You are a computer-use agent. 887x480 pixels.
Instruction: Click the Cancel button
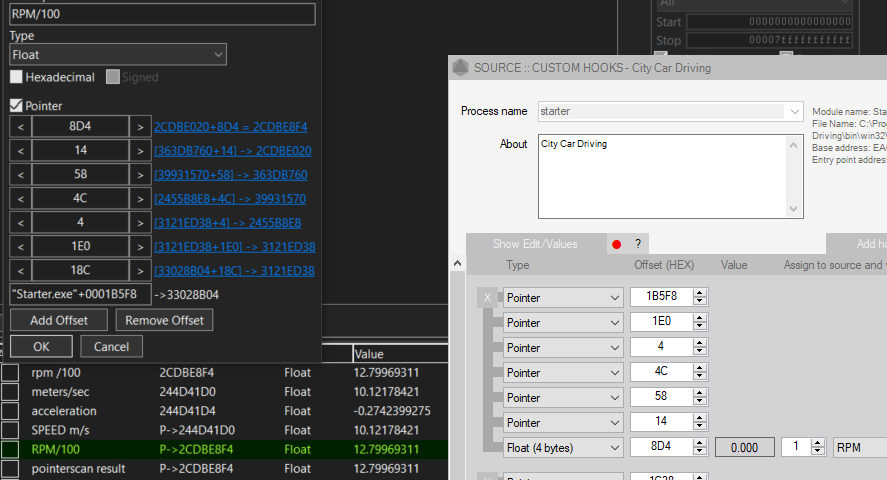[x=111, y=347]
